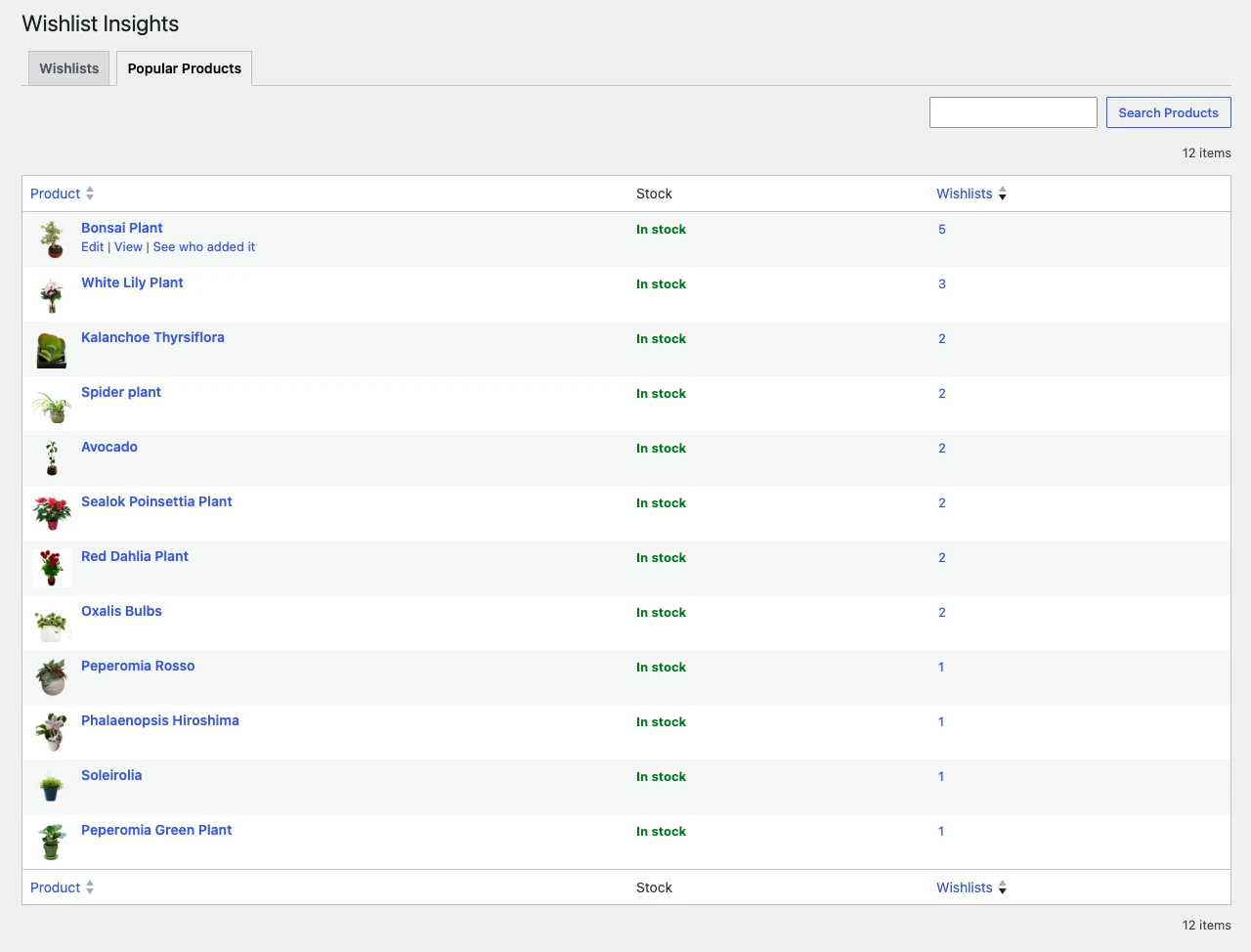Viewport: 1251px width, 952px height.
Task: Click wishlist count 2 for Avocado
Action: tap(942, 449)
